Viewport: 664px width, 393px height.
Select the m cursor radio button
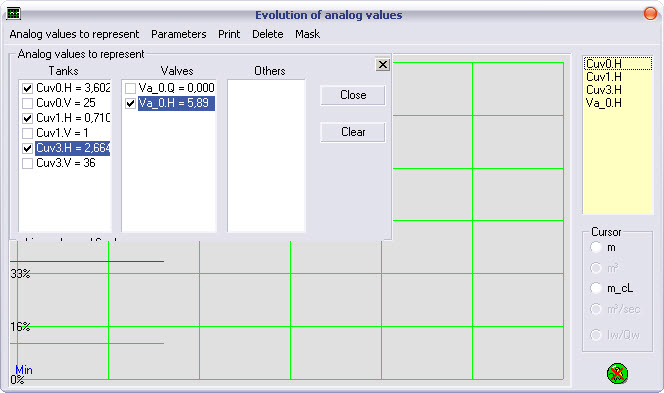[596, 247]
